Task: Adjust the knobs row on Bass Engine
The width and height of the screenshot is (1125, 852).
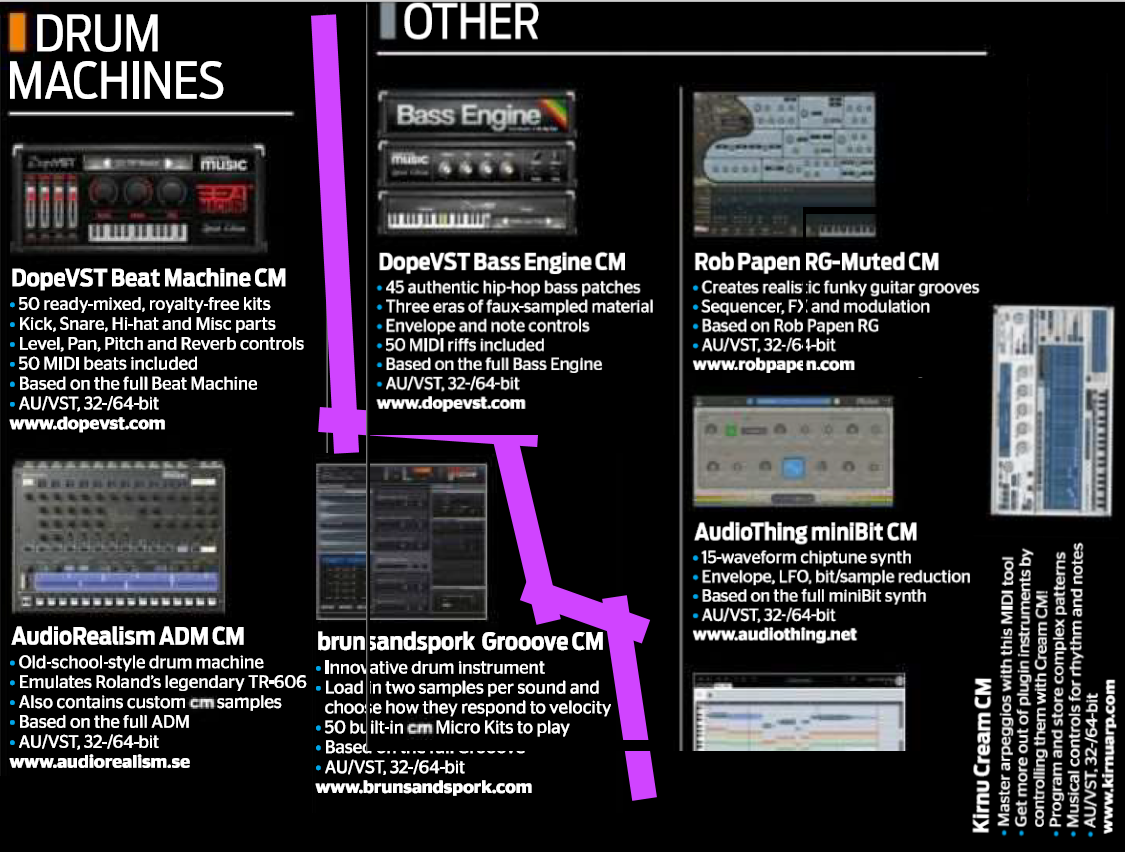Action: (476, 162)
